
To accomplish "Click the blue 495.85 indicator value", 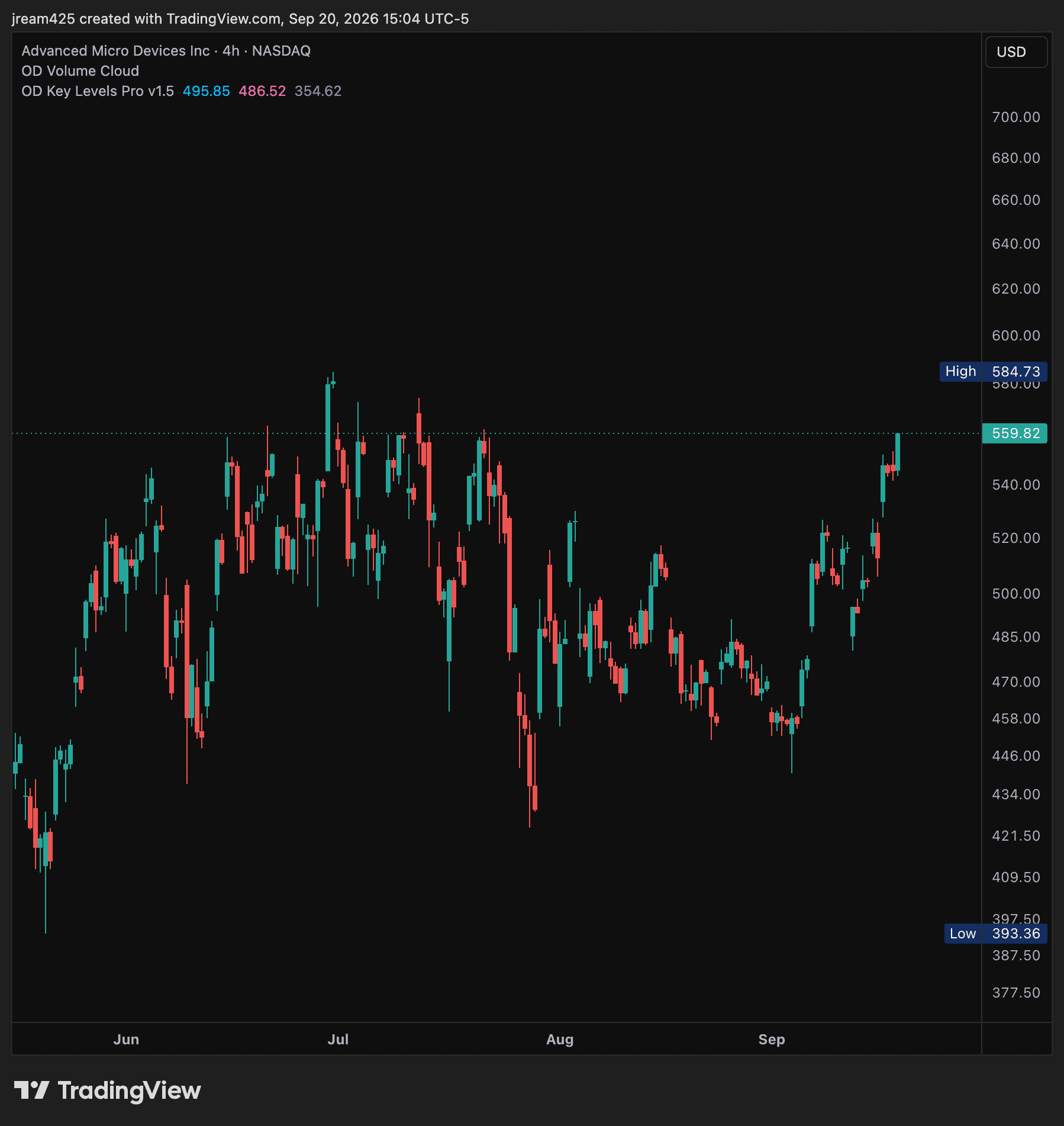I will click(x=206, y=91).
